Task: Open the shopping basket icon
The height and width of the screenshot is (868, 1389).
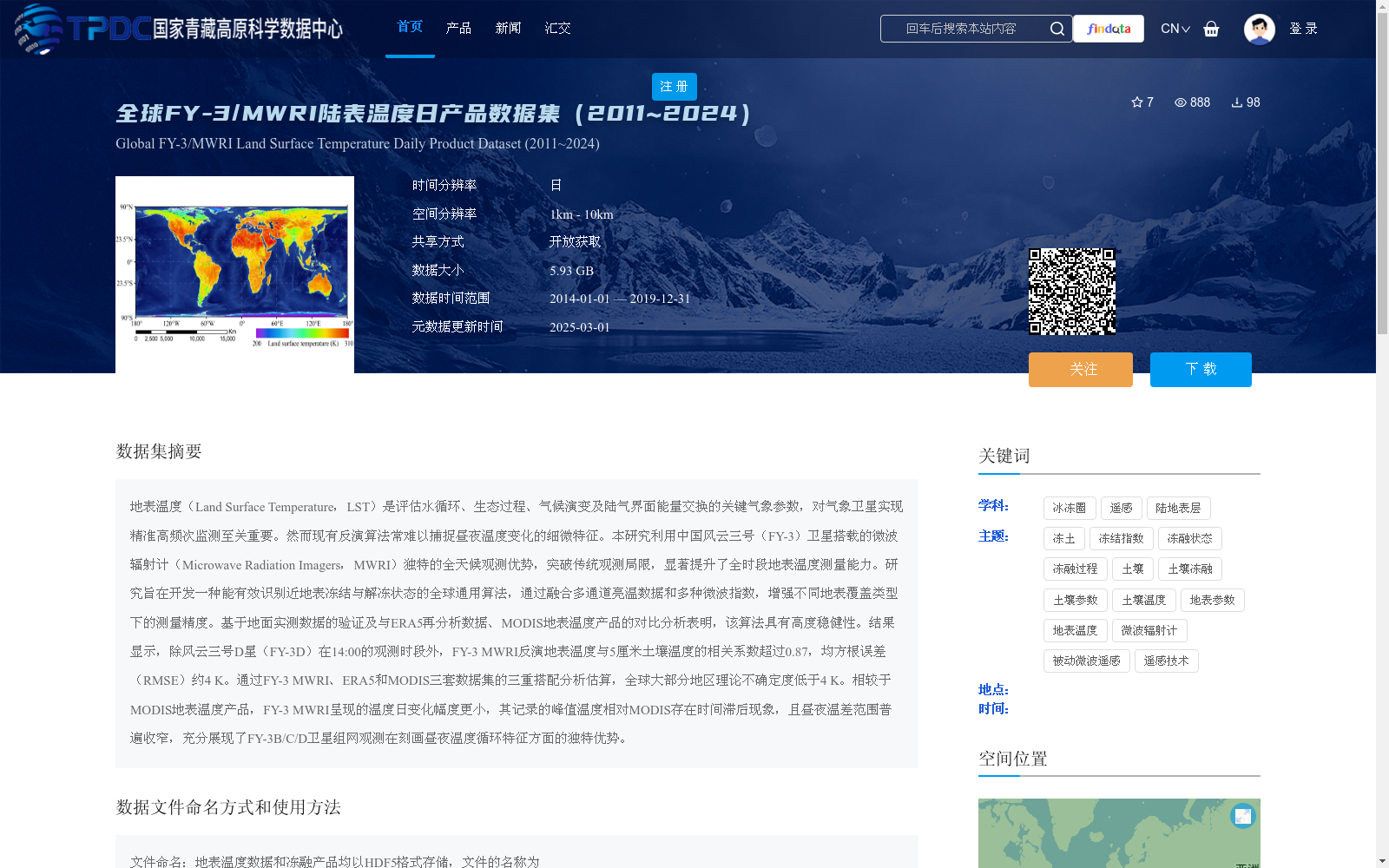Action: tap(1211, 29)
